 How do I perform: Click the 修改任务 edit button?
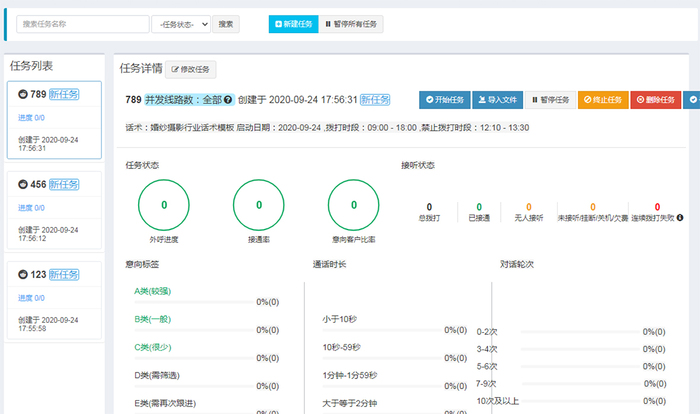click(x=191, y=70)
